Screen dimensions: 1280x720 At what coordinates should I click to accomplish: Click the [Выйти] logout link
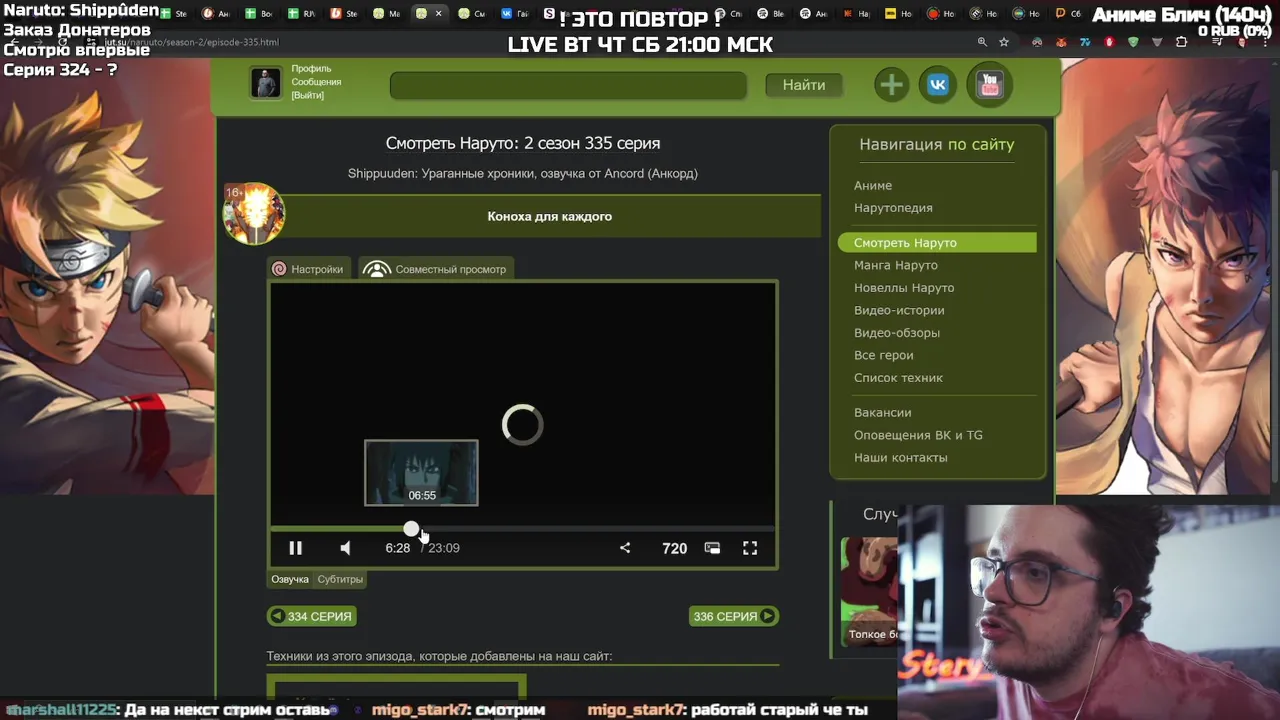click(x=307, y=95)
